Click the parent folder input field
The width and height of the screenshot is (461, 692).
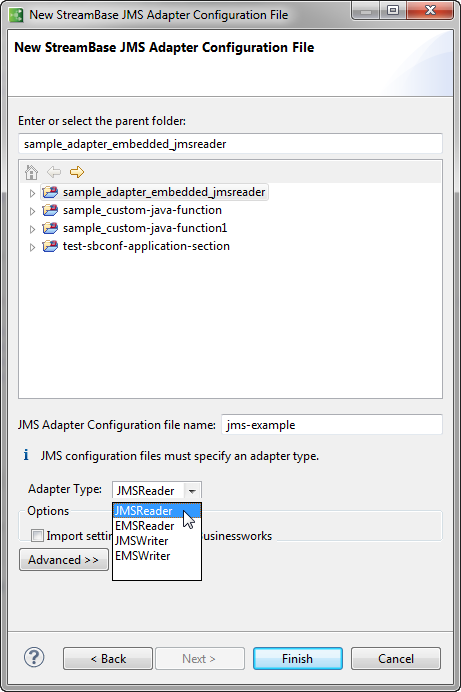pyautogui.click(x=230, y=144)
